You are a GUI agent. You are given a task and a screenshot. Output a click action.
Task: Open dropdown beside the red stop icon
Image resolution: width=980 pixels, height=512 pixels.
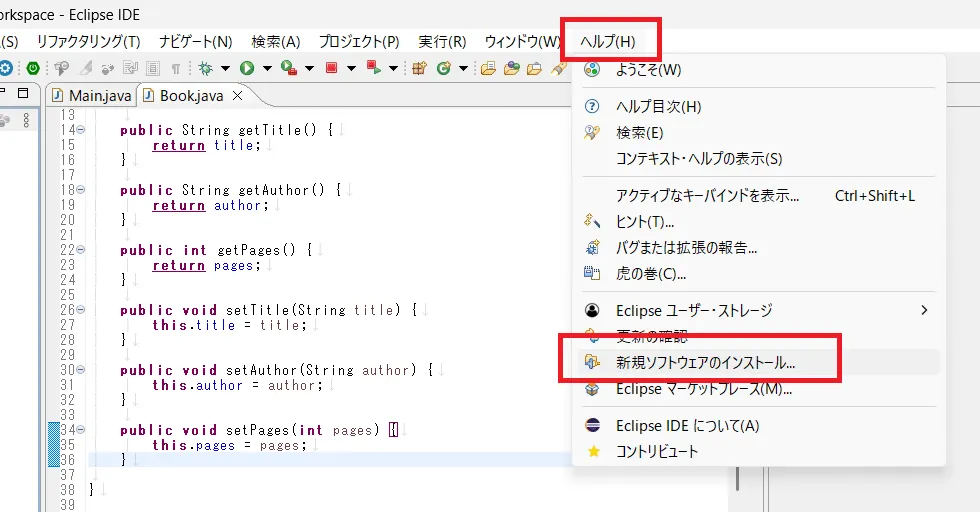click(x=351, y=68)
